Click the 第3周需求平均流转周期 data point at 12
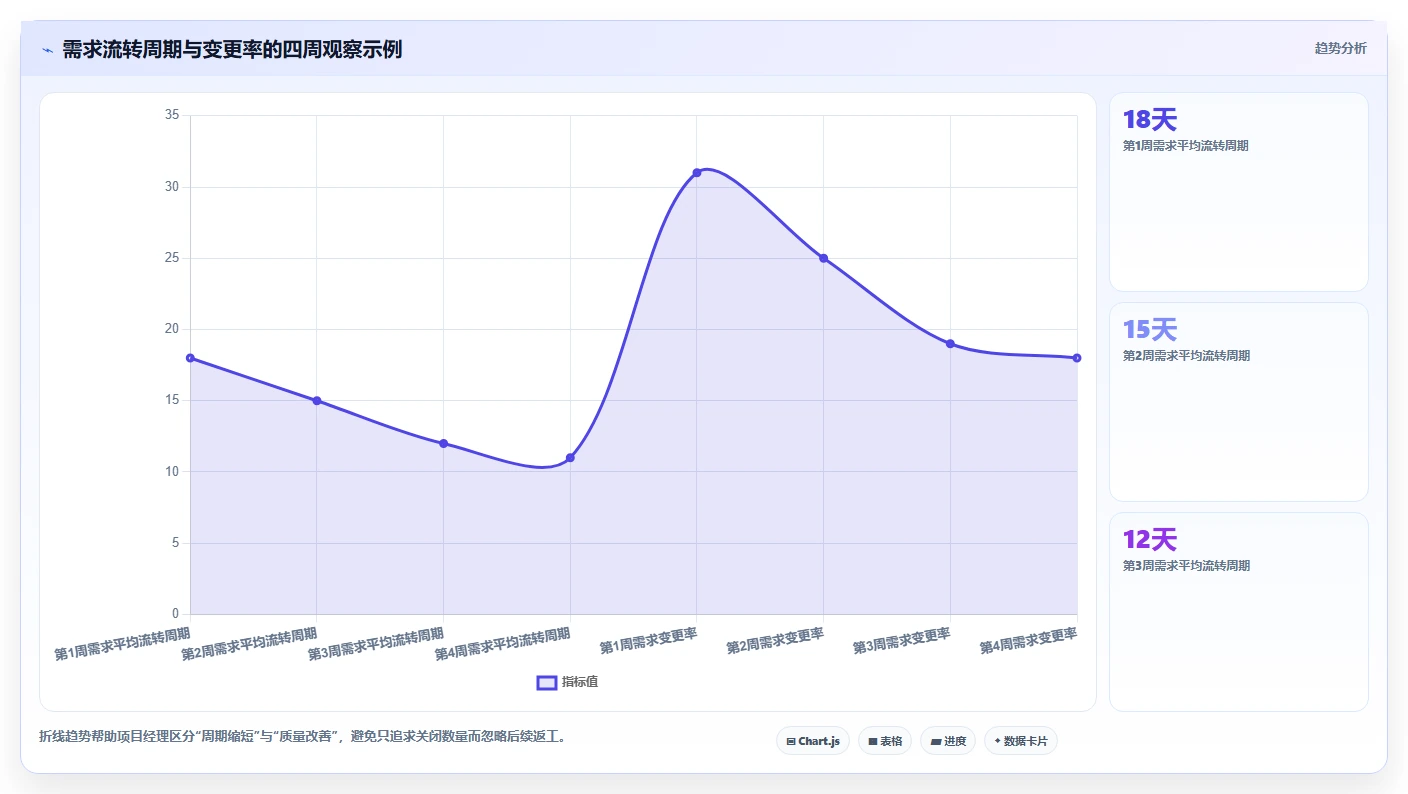 tap(443, 444)
